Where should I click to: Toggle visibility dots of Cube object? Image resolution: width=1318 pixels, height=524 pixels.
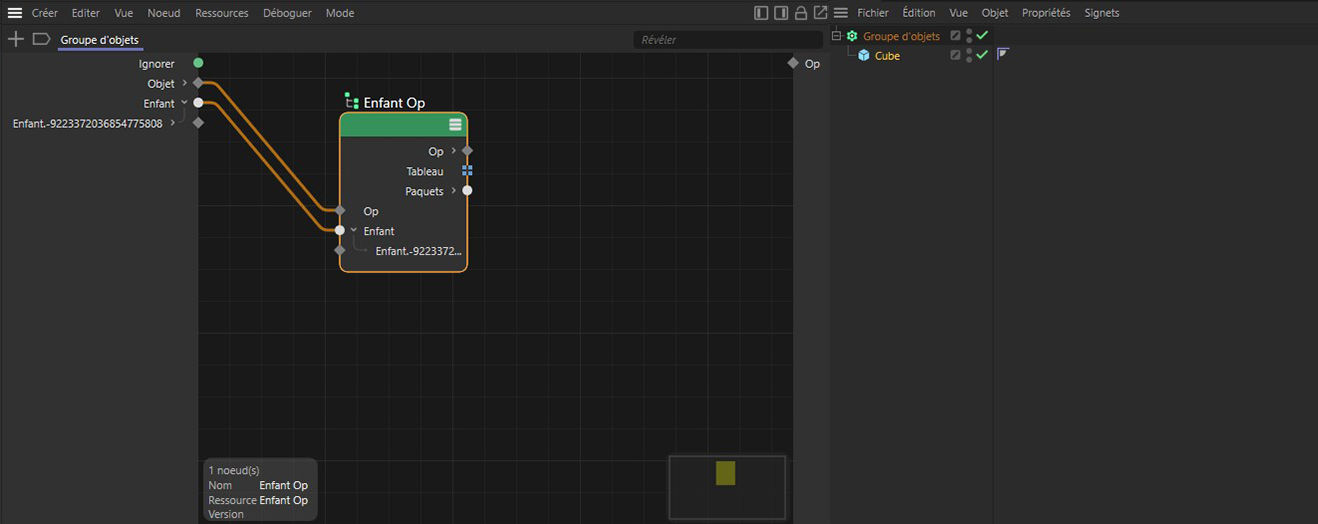tap(969, 55)
